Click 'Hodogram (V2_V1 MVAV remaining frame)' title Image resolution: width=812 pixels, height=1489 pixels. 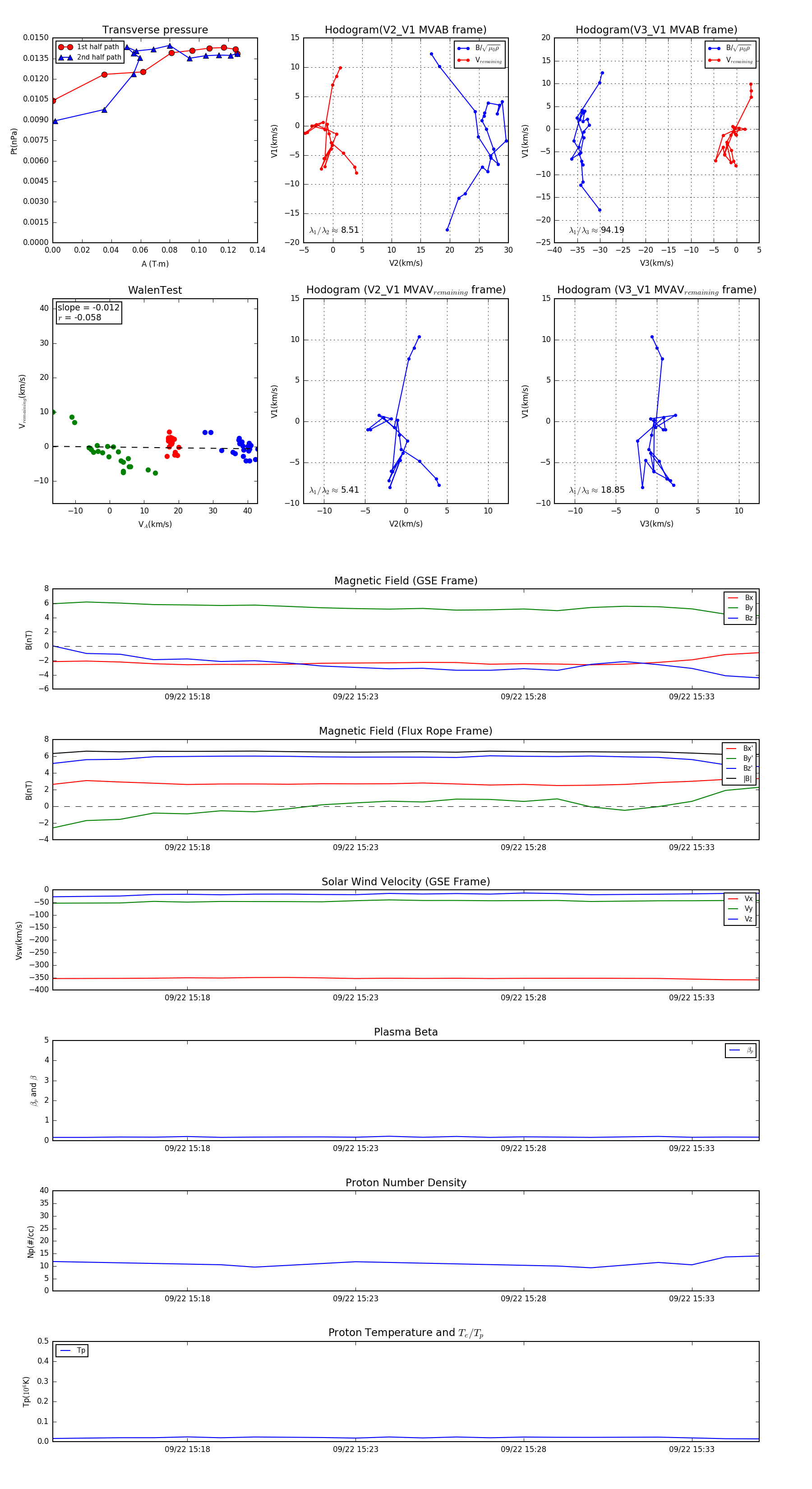coord(406,290)
